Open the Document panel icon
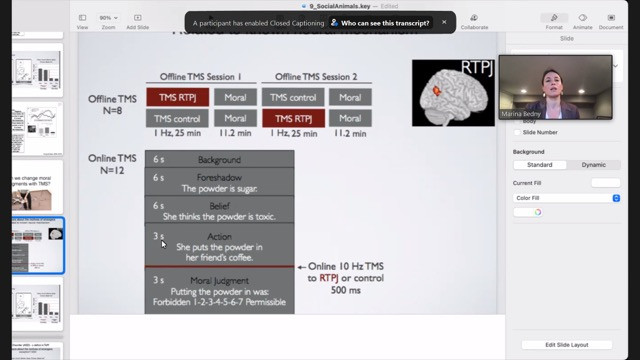 coord(611,18)
